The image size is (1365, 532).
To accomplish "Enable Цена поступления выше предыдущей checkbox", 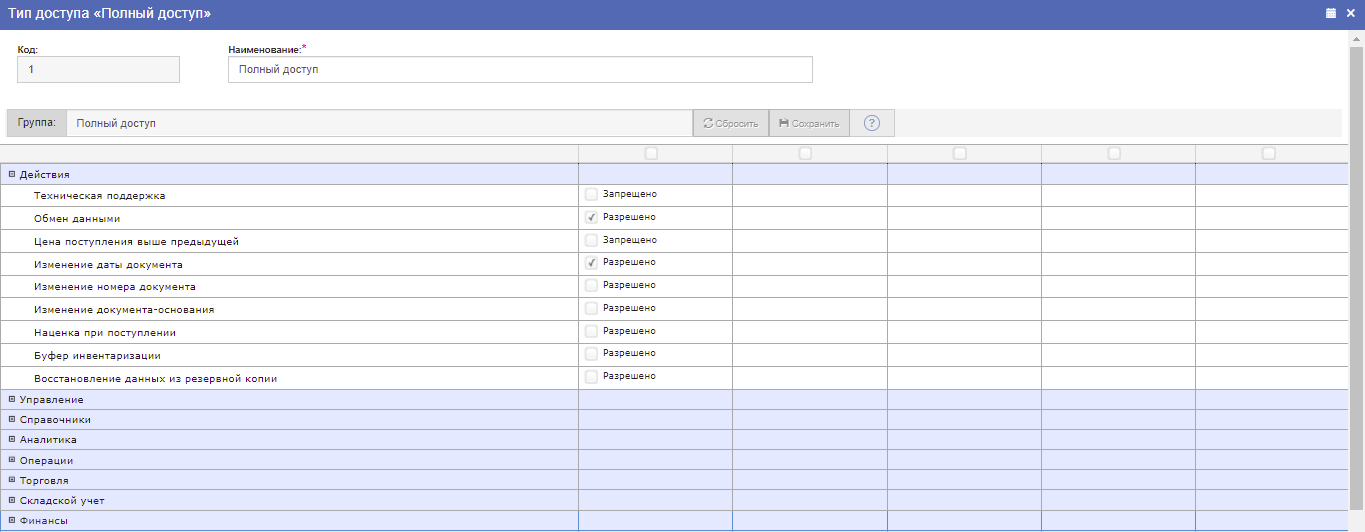I will [x=591, y=240].
